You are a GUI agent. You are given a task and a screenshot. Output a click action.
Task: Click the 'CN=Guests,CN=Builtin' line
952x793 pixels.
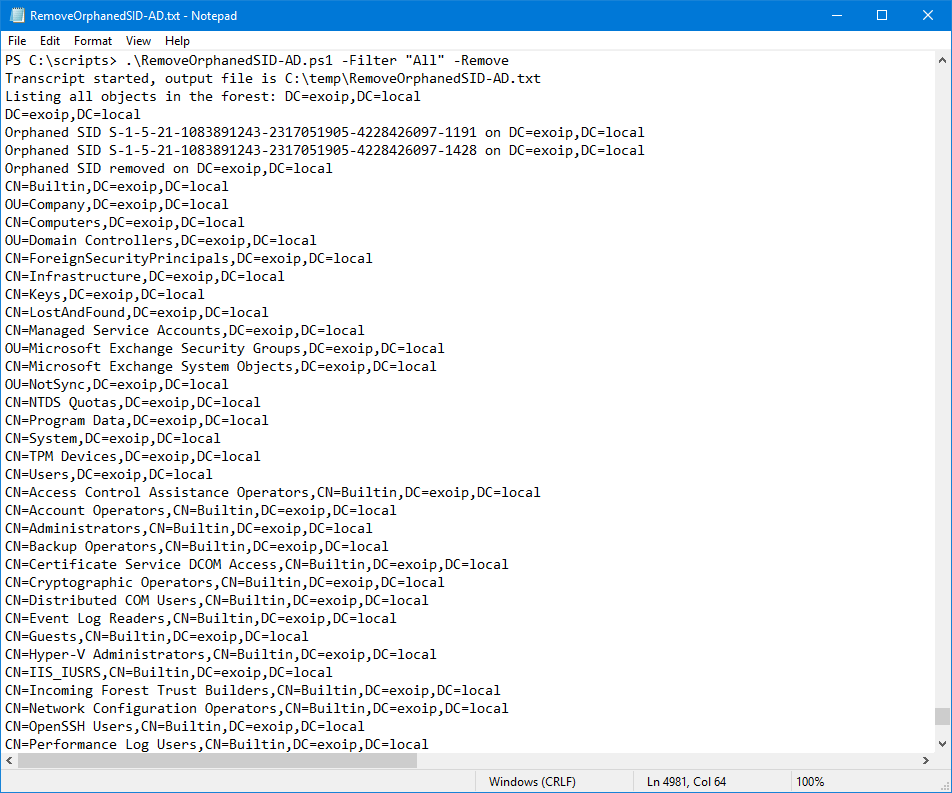pyautogui.click(x=157, y=636)
